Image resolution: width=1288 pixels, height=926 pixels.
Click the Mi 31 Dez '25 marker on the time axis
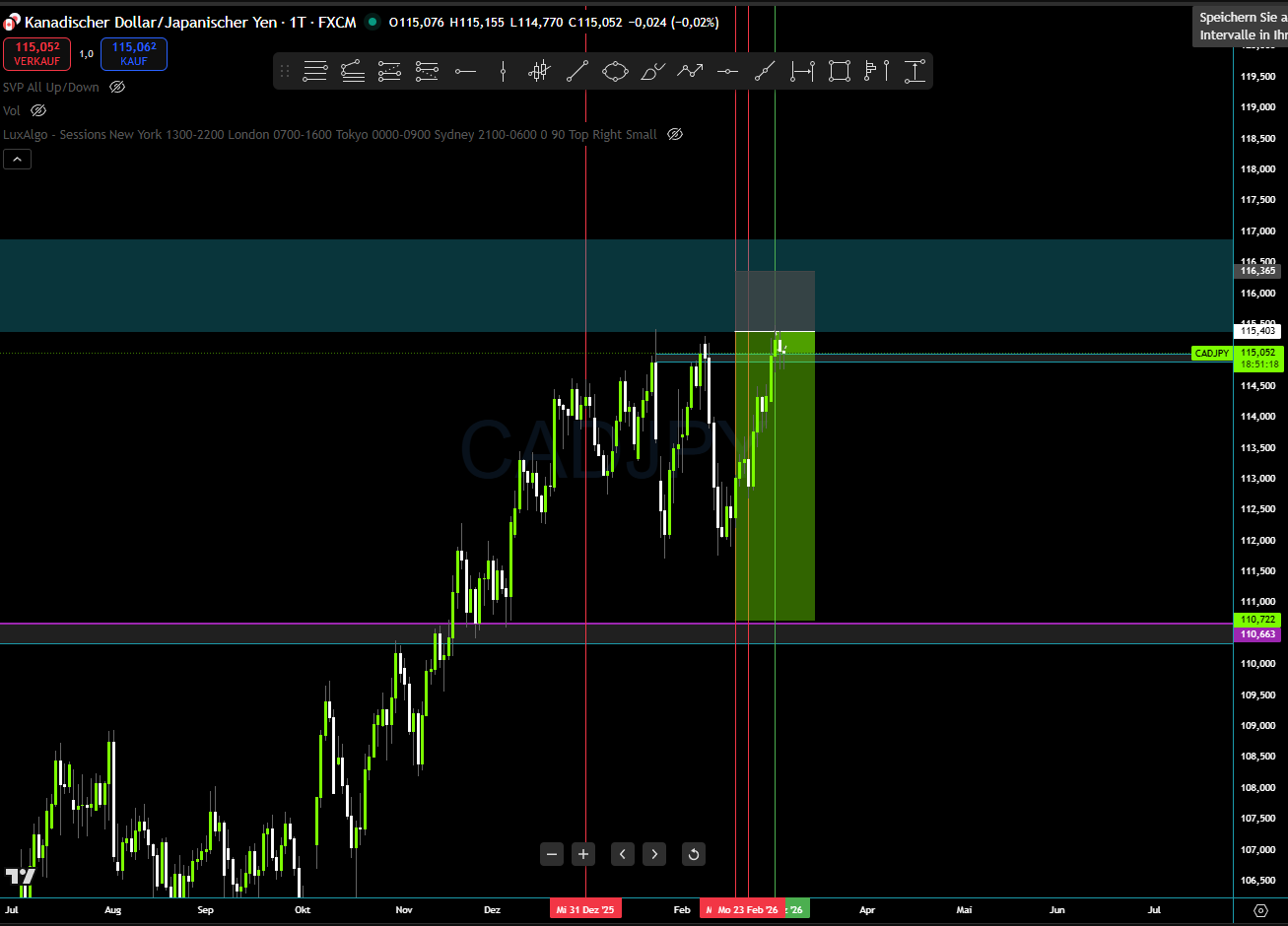pyautogui.click(x=585, y=908)
